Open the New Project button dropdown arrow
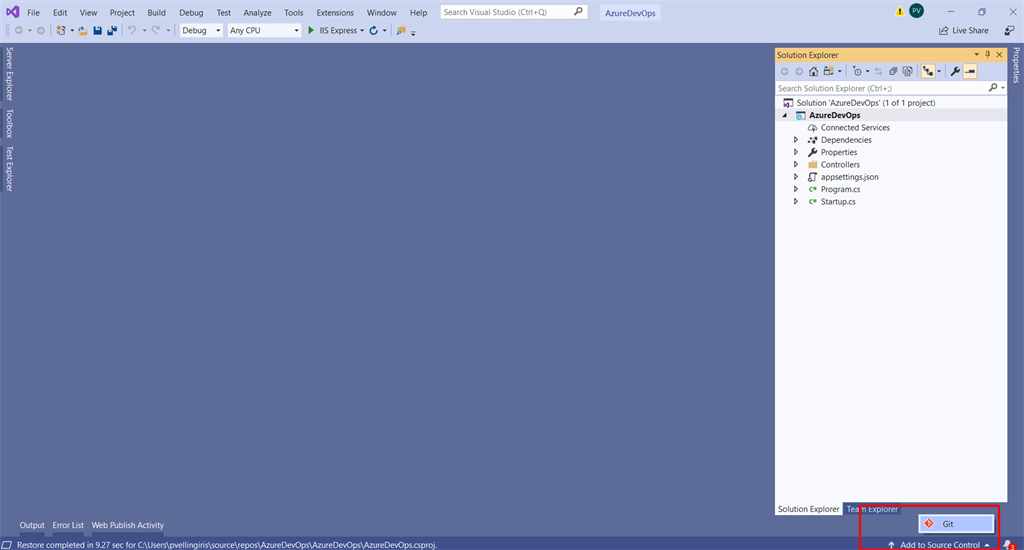 tap(72, 31)
